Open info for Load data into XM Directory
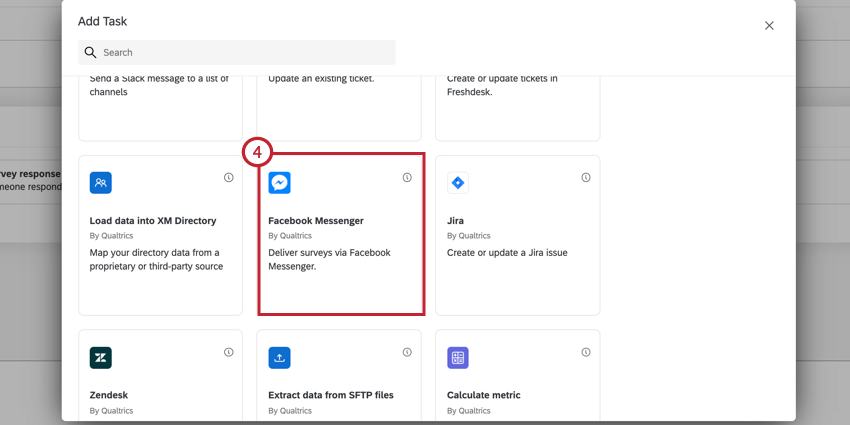 pyautogui.click(x=229, y=177)
